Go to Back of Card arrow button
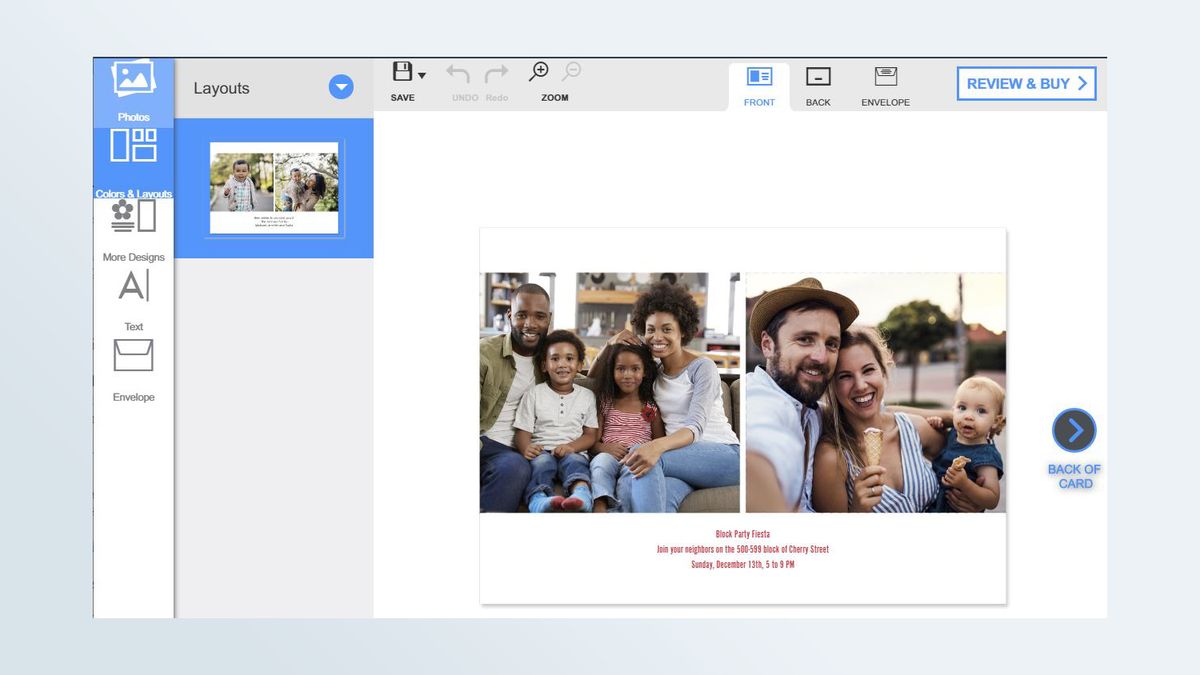Viewport: 1200px width, 675px height. click(x=1074, y=431)
